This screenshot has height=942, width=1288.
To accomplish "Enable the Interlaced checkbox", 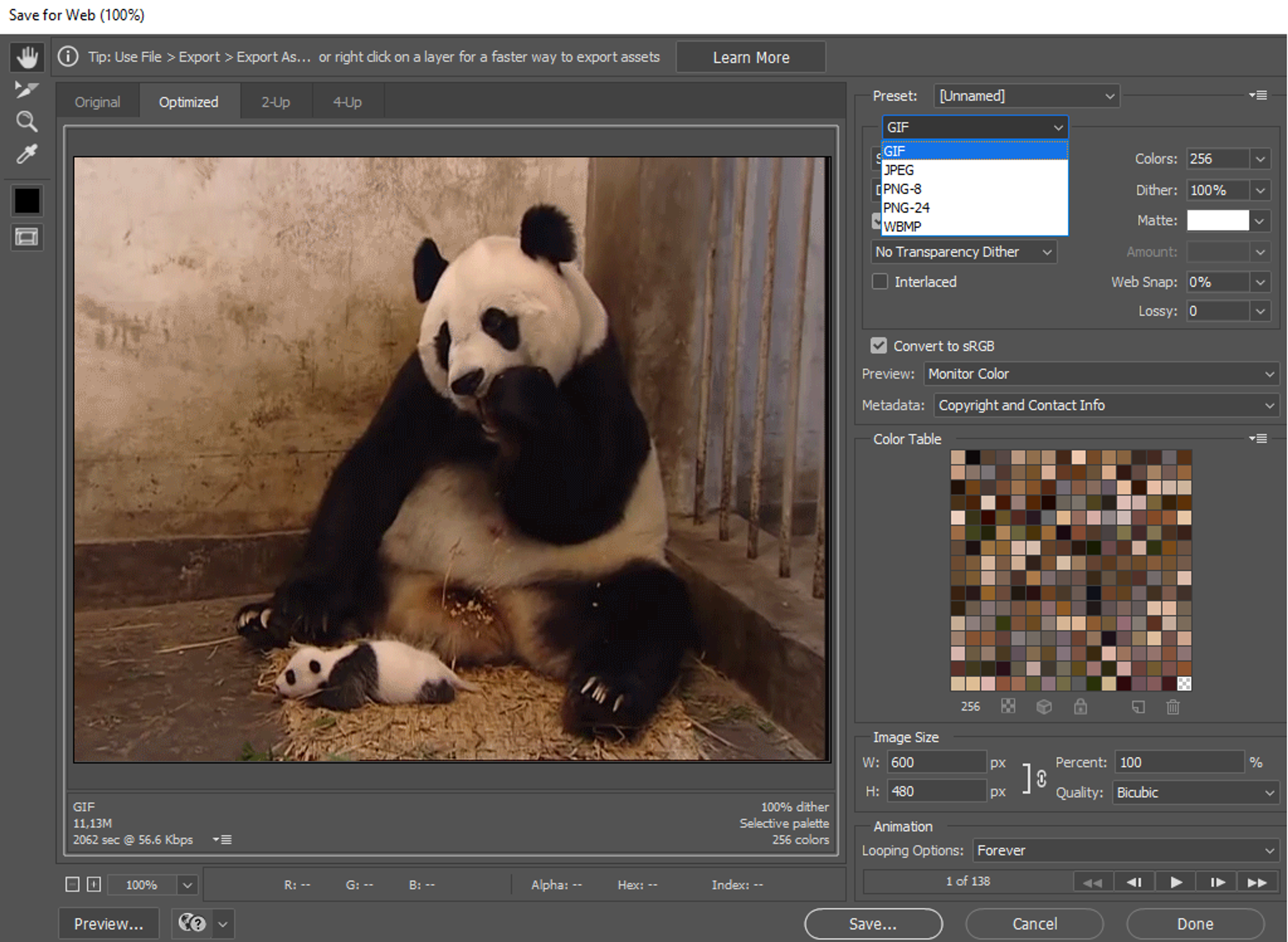I will pos(880,282).
